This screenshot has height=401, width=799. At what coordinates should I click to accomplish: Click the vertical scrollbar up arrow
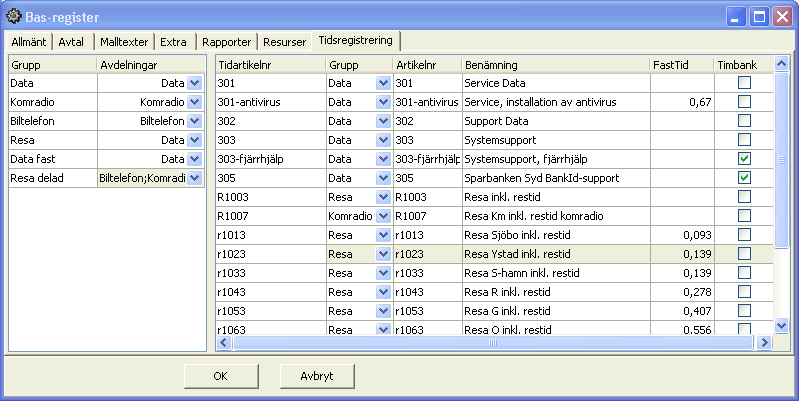(x=781, y=64)
